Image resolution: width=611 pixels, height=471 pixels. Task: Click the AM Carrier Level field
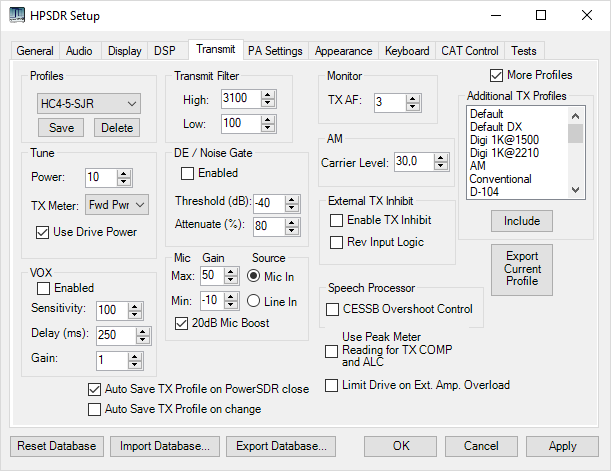pyautogui.click(x=414, y=161)
